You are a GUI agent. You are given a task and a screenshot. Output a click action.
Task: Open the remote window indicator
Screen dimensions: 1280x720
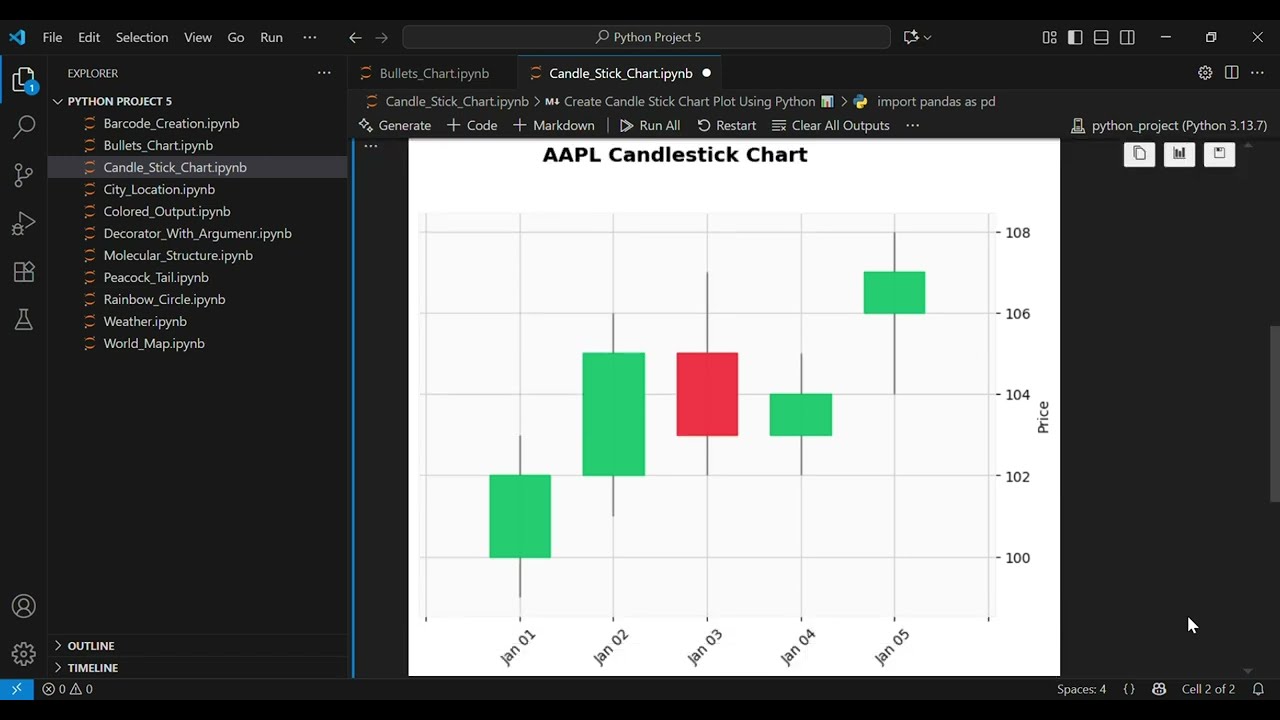(x=16, y=689)
